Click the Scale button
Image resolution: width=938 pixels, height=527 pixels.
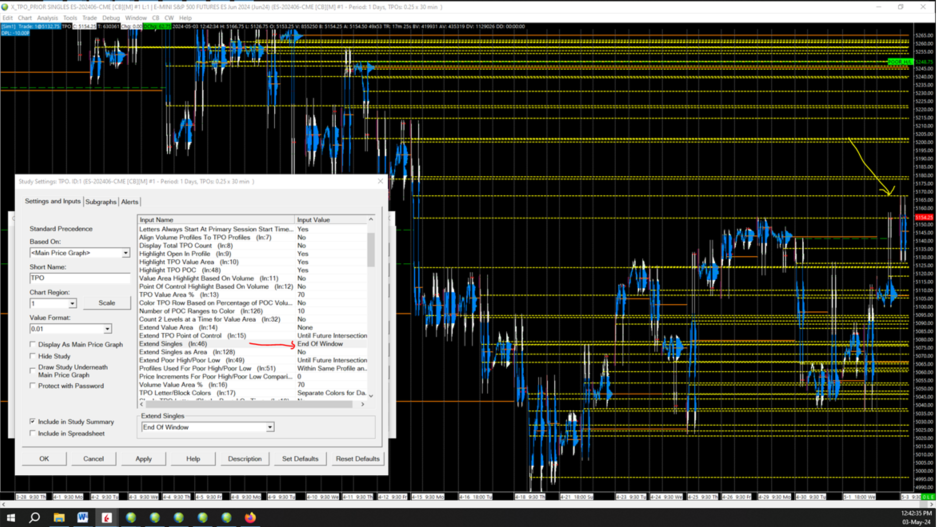click(x=106, y=303)
